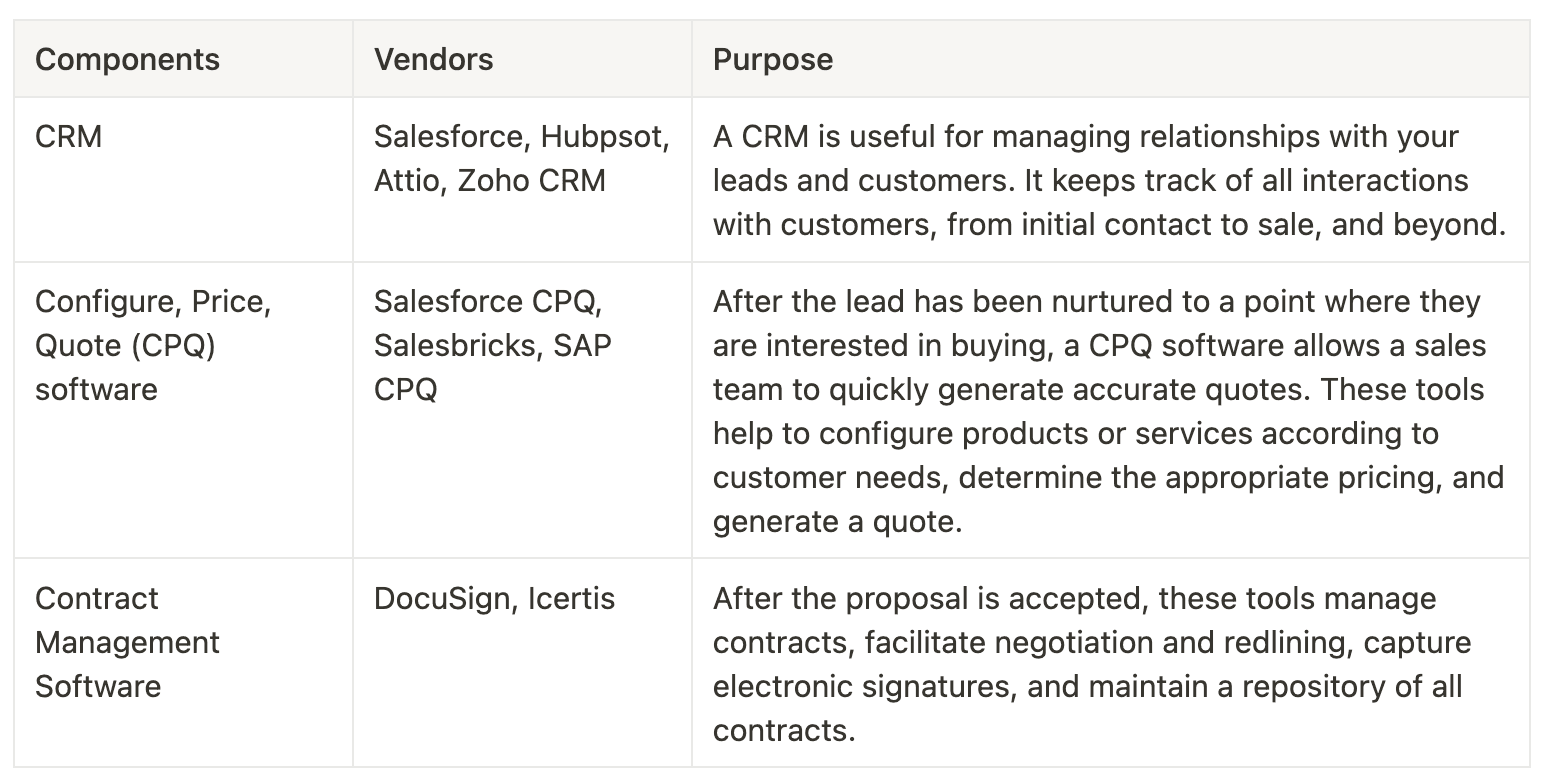Click the SAP CPQ vendor text
Image resolution: width=1550 pixels, height=782 pixels.
click(494, 366)
